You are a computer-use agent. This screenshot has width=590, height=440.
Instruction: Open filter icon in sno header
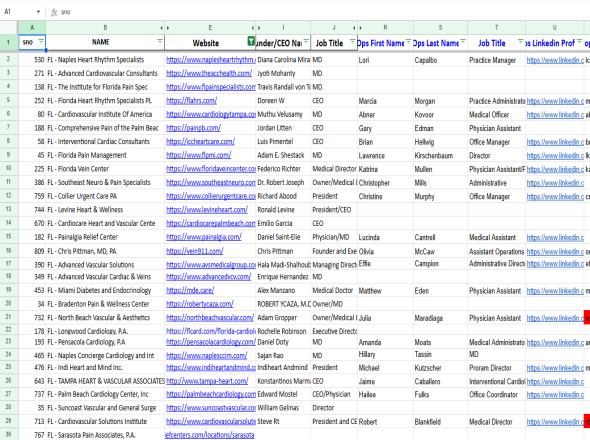tap(41, 41)
